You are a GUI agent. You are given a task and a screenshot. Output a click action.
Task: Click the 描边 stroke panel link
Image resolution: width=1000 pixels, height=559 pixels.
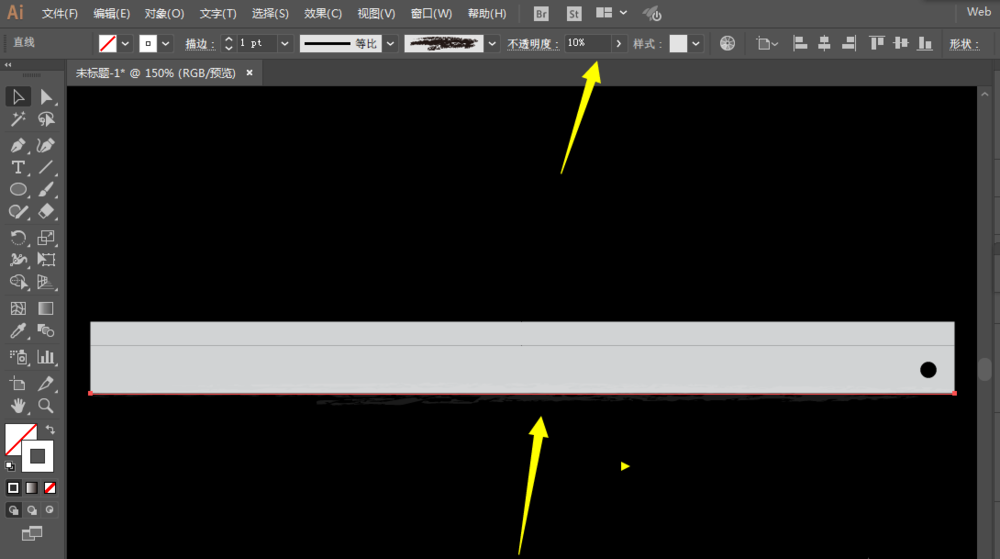click(x=200, y=43)
